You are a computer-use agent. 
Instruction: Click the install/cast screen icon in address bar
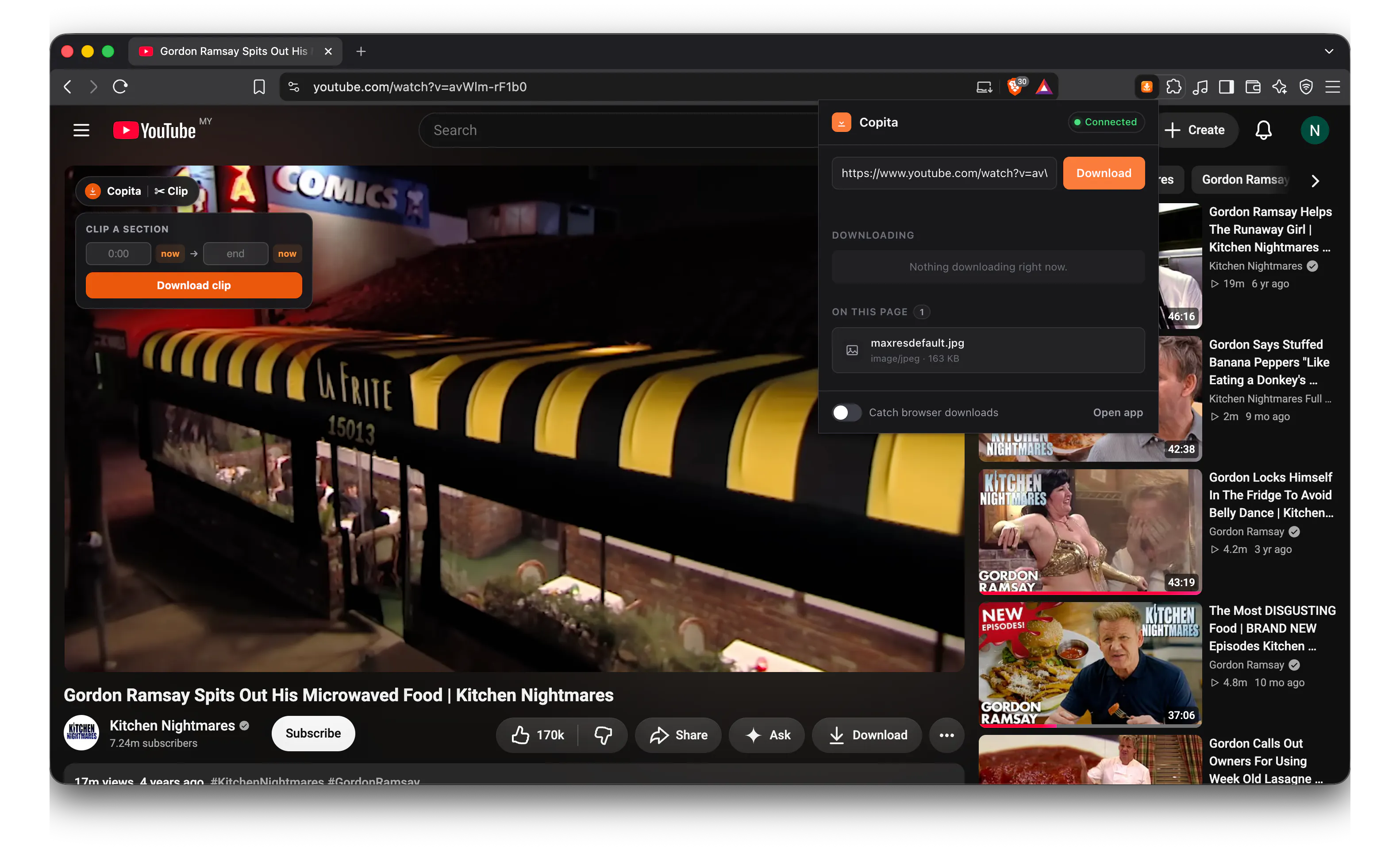point(984,87)
